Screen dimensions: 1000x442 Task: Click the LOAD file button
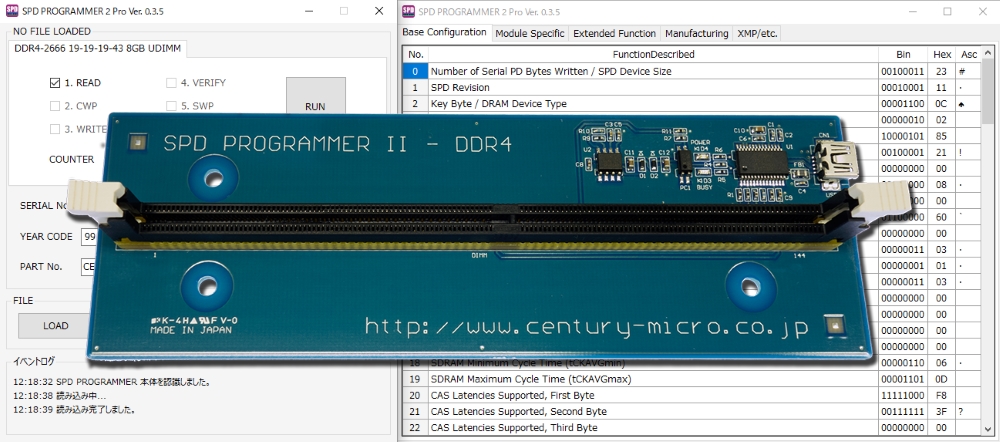pyautogui.click(x=55, y=326)
